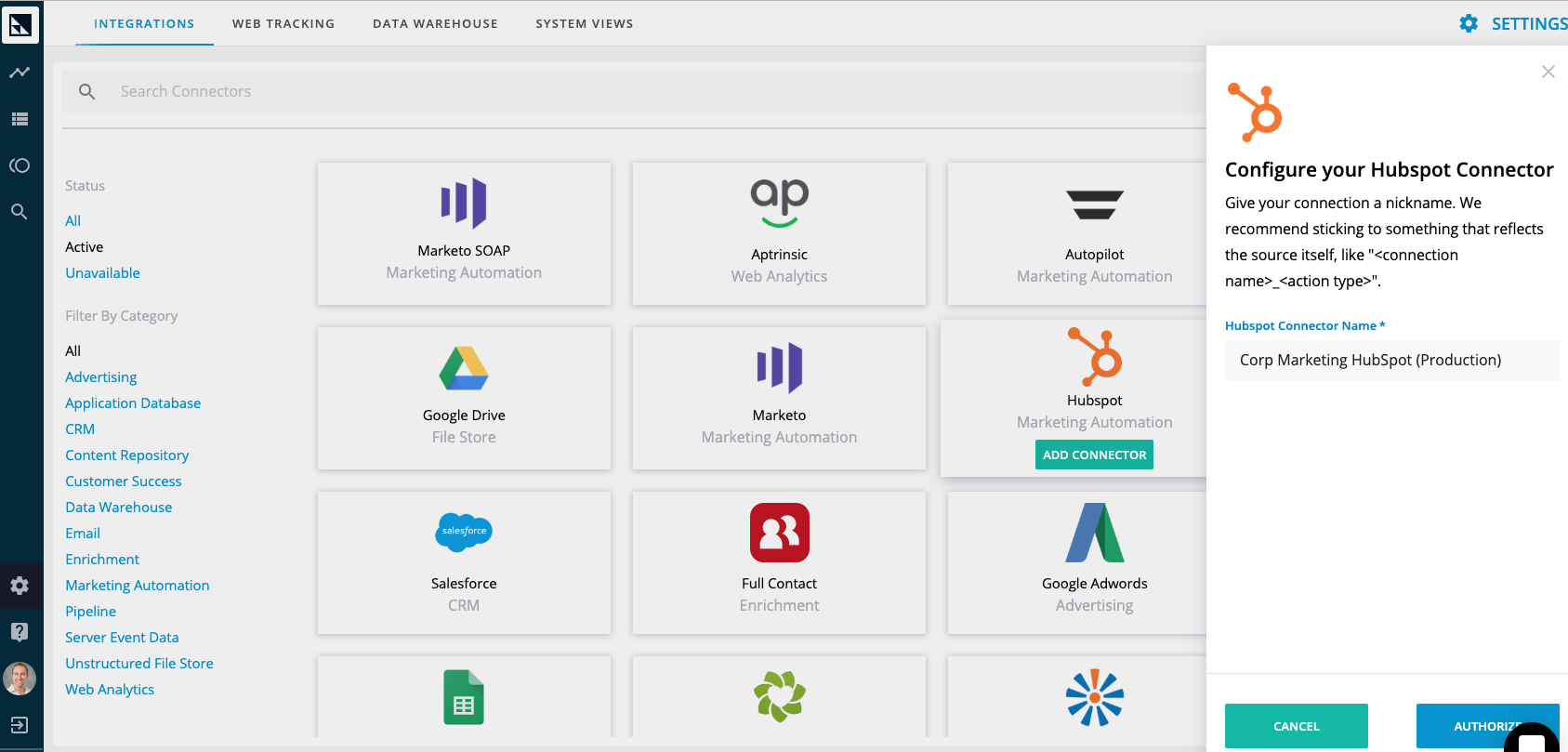
Task: Filter status by Active
Action: (85, 247)
